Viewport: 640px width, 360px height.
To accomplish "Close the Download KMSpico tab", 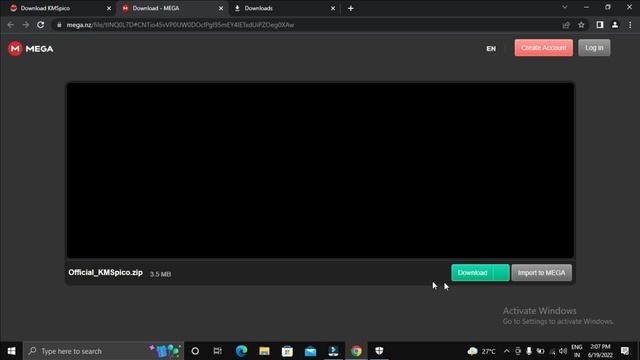I will pos(109,8).
